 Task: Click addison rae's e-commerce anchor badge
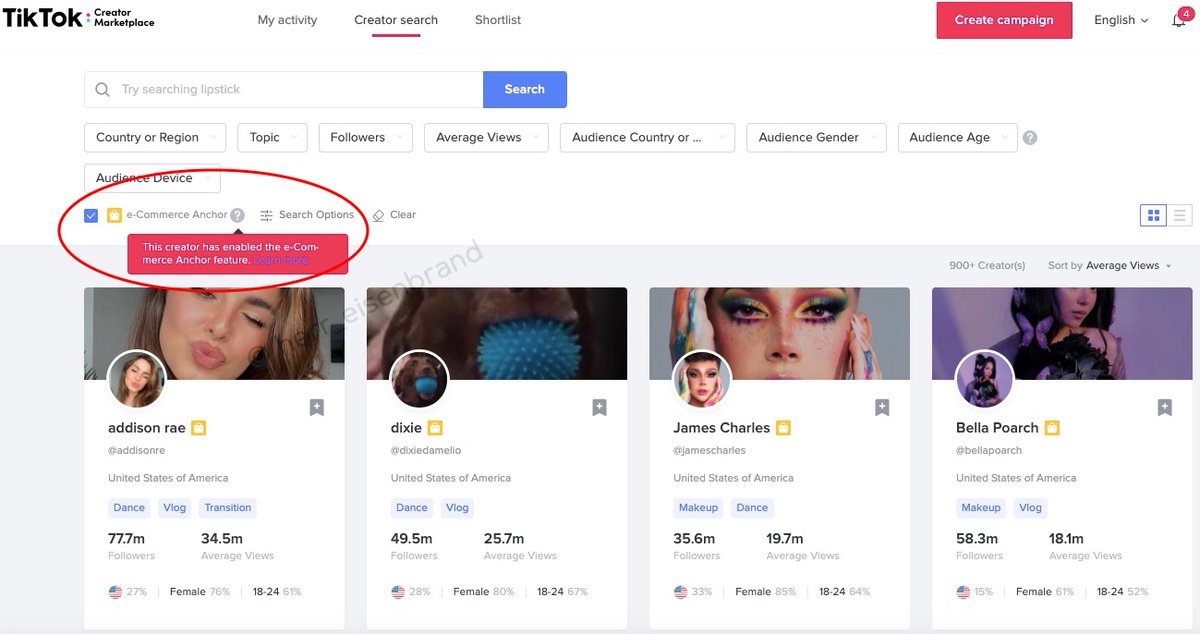199,428
